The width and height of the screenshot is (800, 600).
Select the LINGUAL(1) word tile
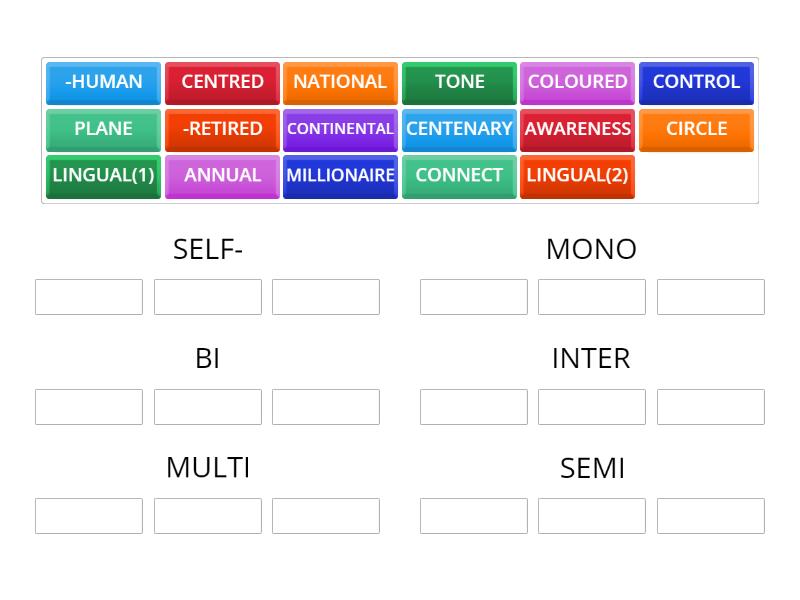103,176
